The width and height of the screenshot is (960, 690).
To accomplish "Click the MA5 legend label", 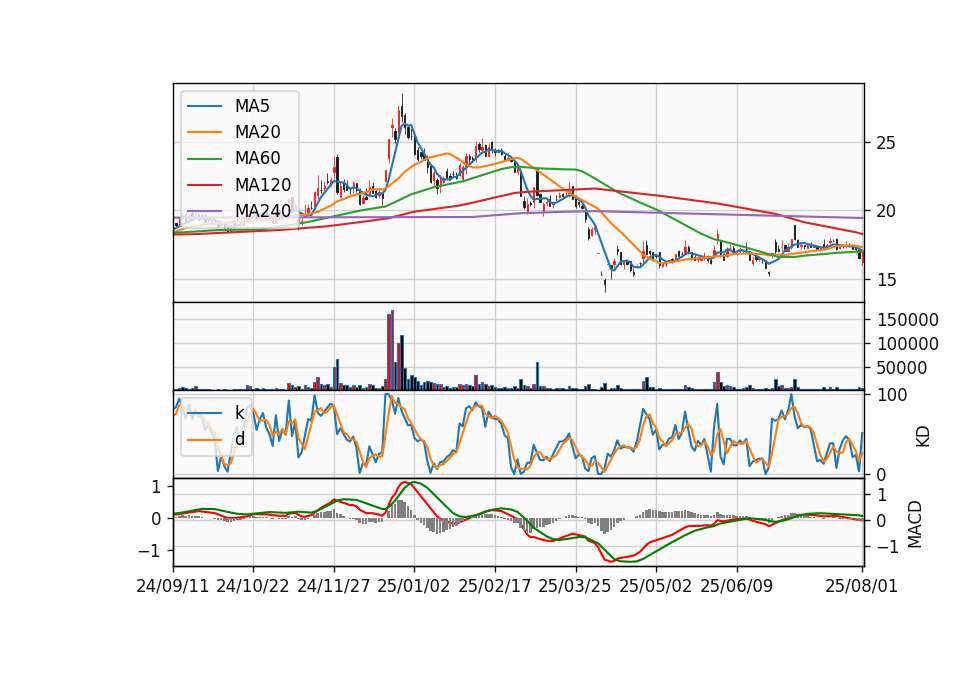I will coord(252,106).
